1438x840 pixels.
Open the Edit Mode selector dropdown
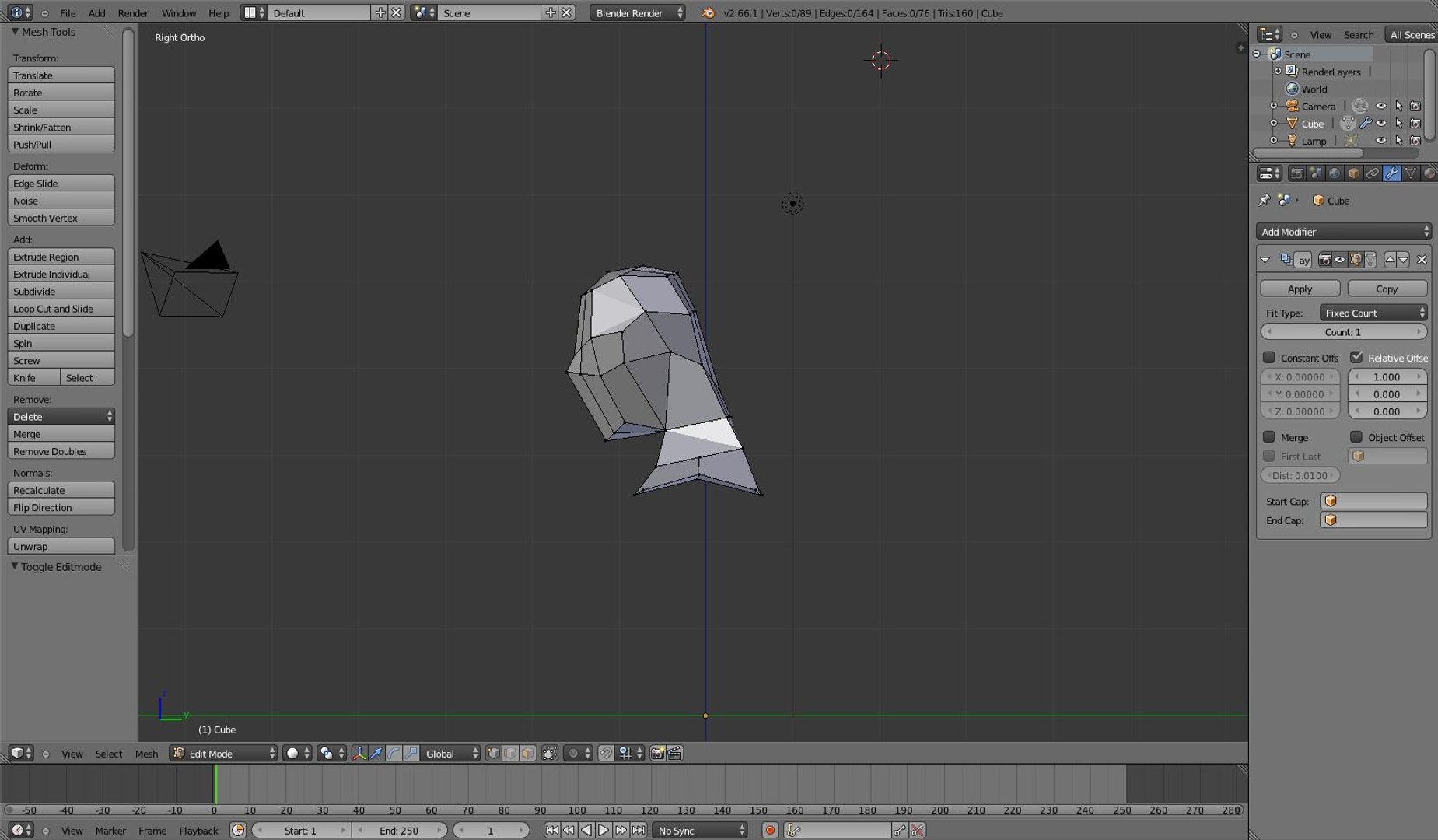pyautogui.click(x=223, y=753)
